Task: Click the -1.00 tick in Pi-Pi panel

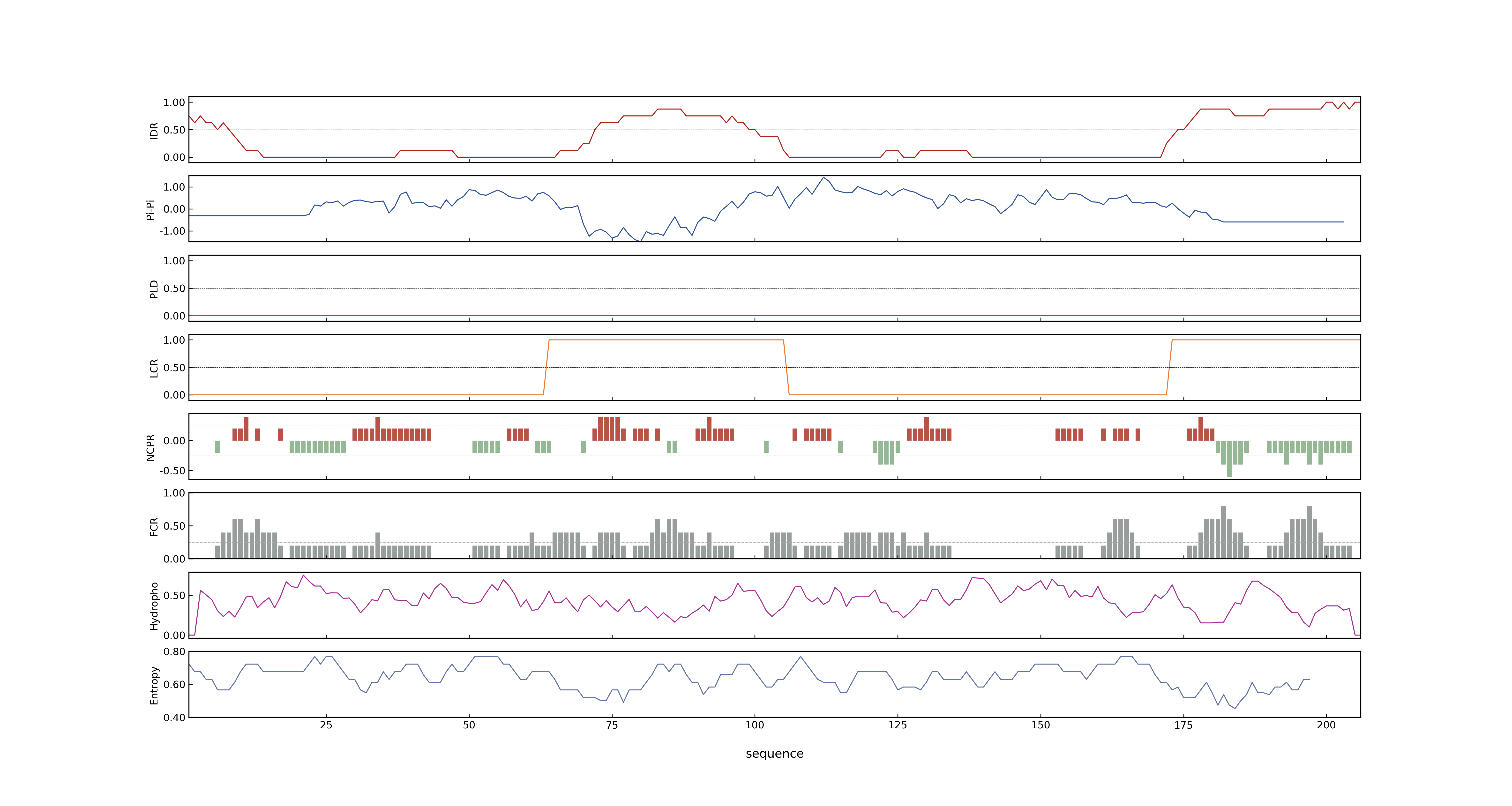Action: pos(172,231)
